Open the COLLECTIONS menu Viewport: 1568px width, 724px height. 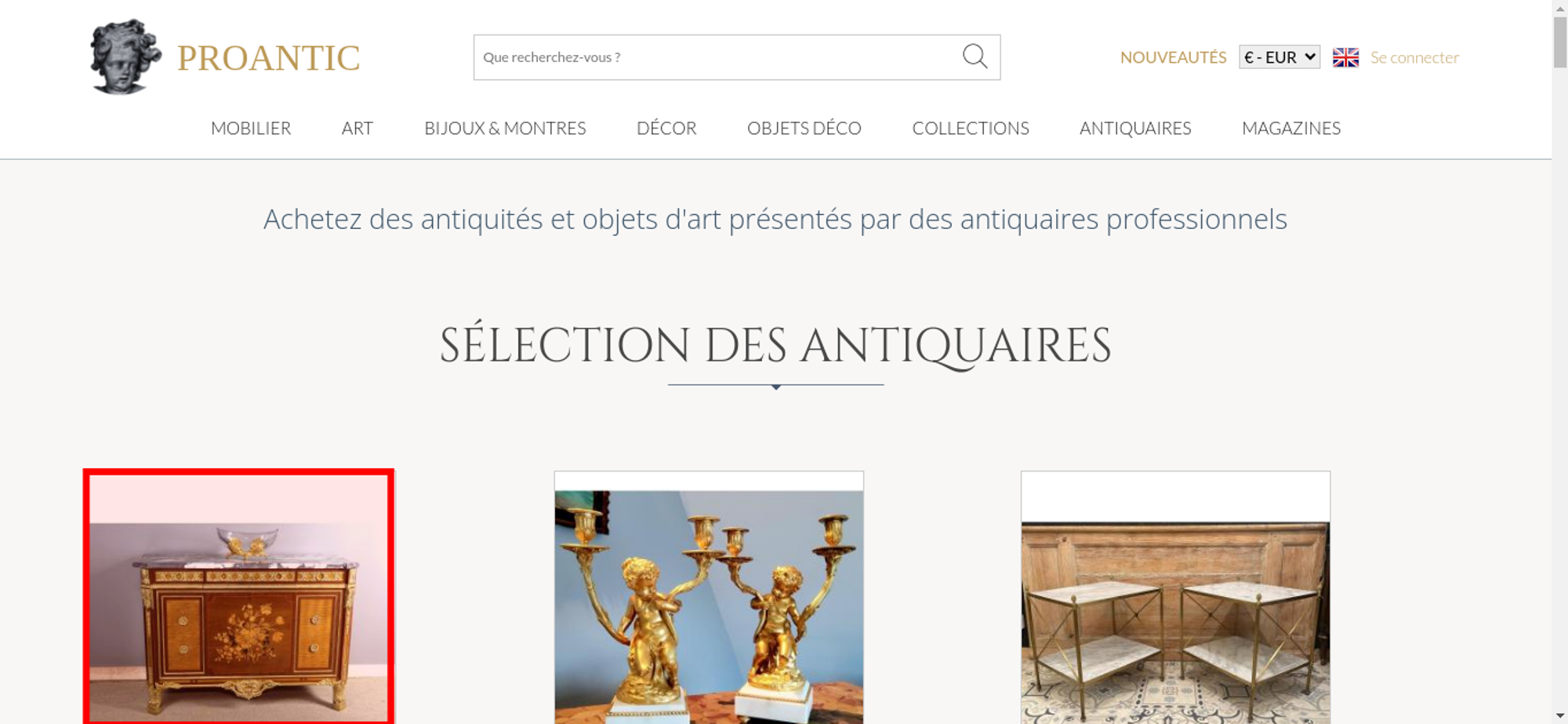coord(971,128)
